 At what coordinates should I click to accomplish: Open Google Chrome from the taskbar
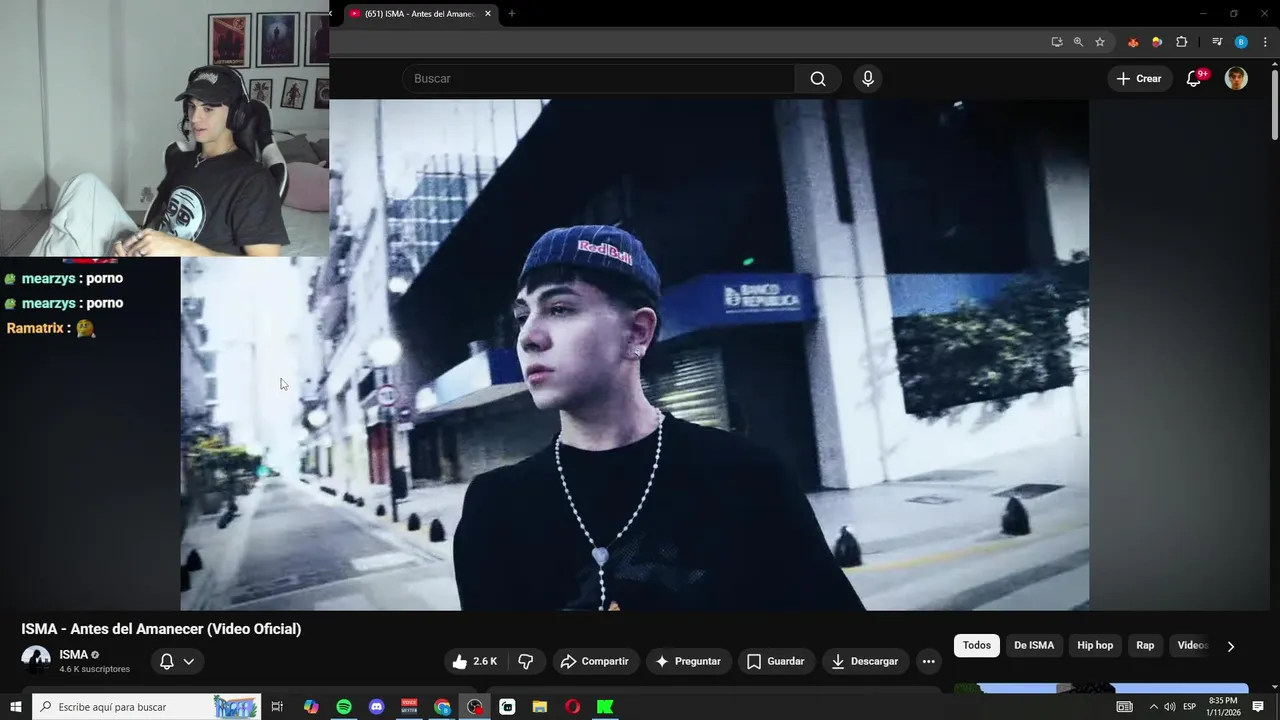coord(442,707)
